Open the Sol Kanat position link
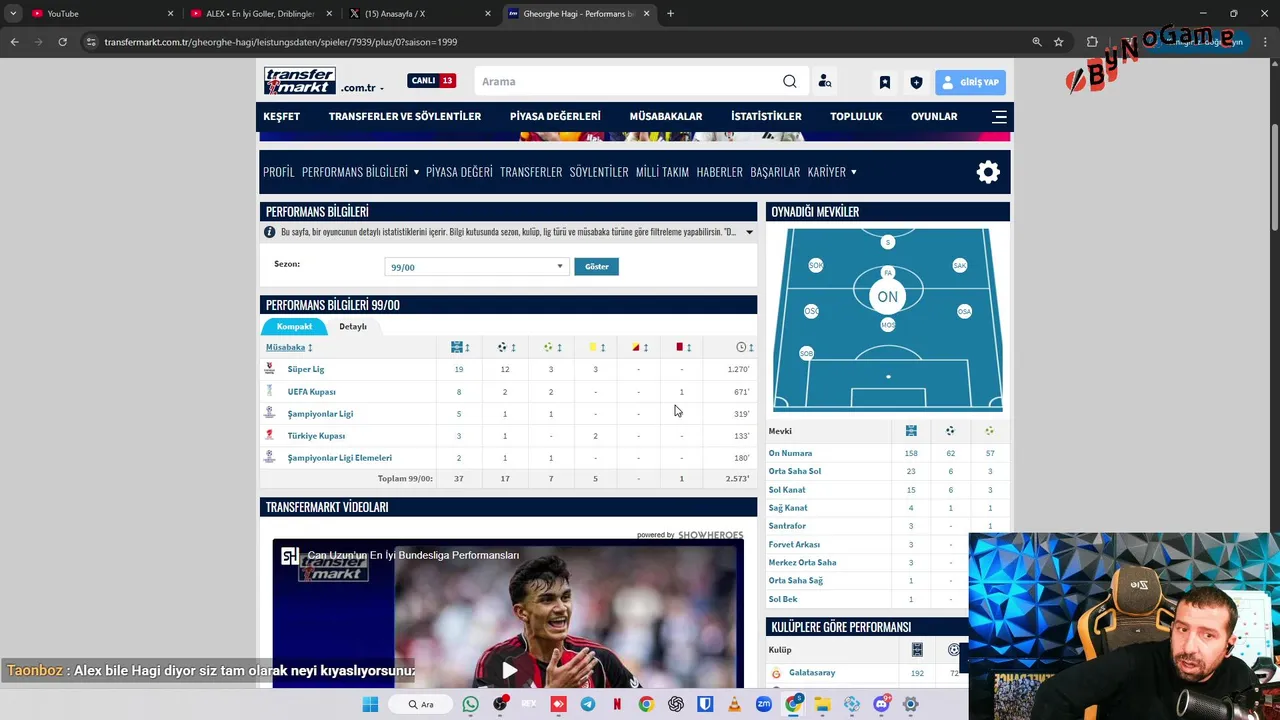This screenshot has width=1280, height=720. click(787, 489)
